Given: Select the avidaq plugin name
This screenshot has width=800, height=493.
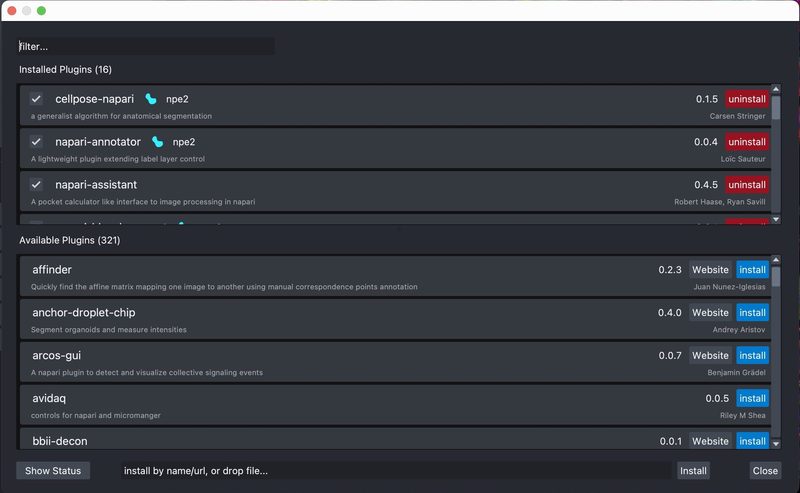Looking at the screenshot, I should coord(49,398).
